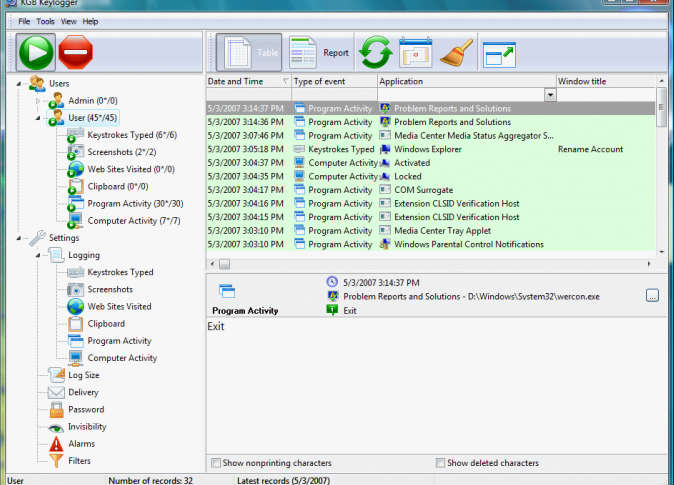The width and height of the screenshot is (674, 485).
Task: Expand the Admin user tree node
Action: [x=40, y=101]
